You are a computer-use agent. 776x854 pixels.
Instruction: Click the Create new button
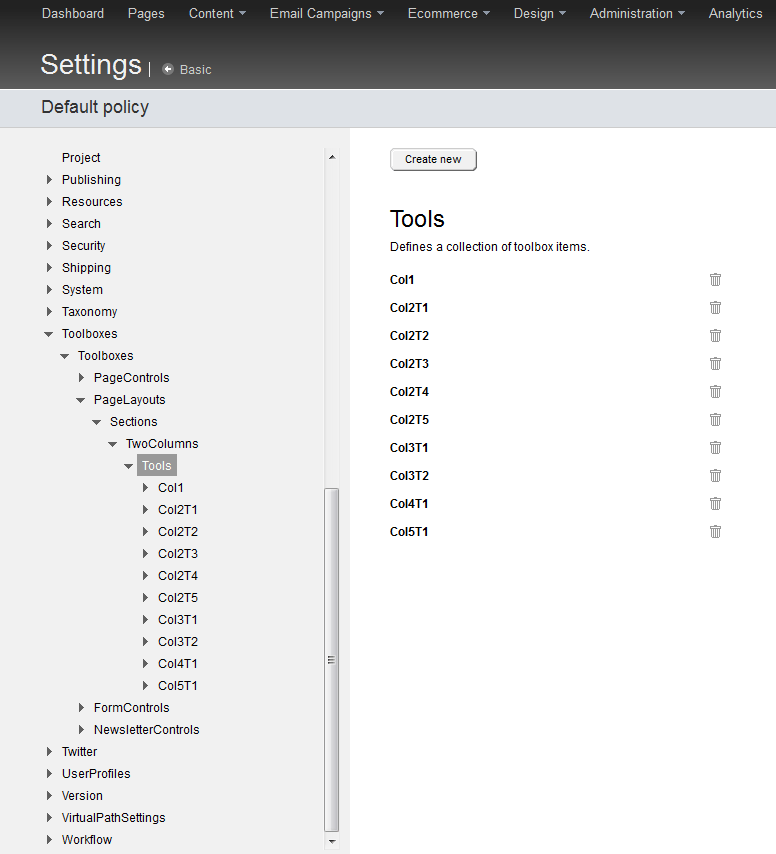[433, 159]
